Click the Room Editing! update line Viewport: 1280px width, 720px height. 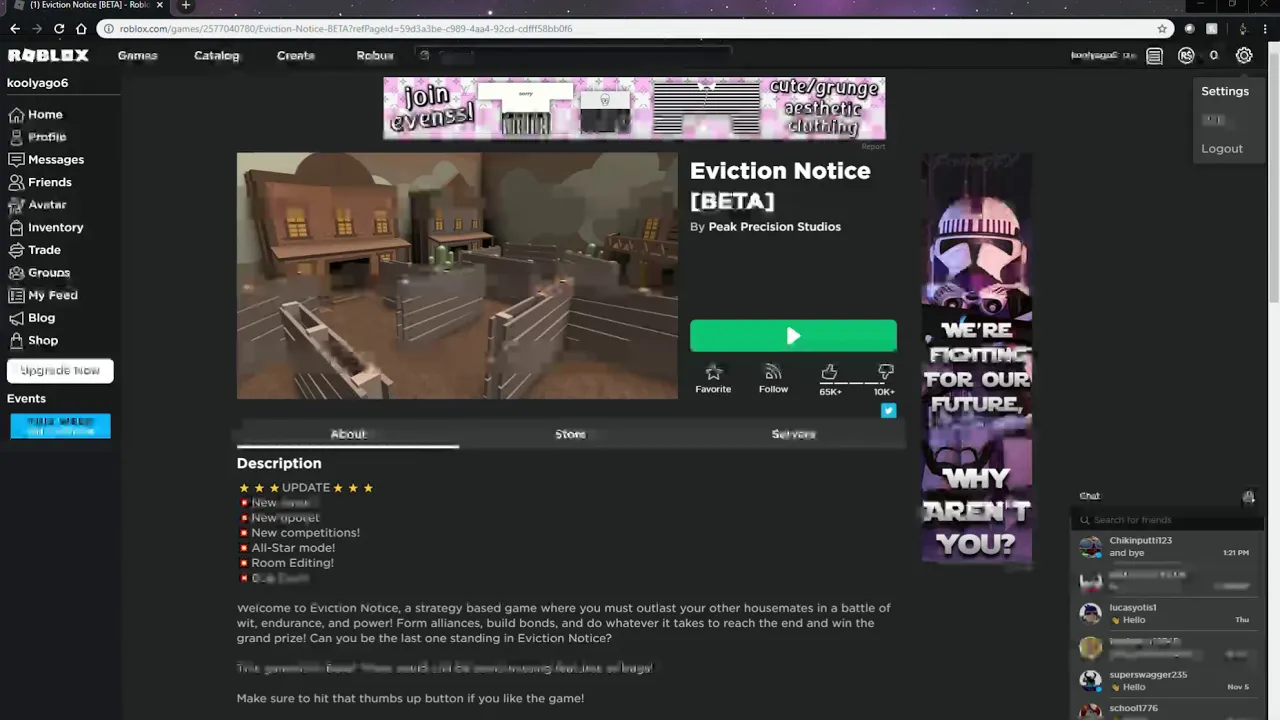pyautogui.click(x=293, y=563)
